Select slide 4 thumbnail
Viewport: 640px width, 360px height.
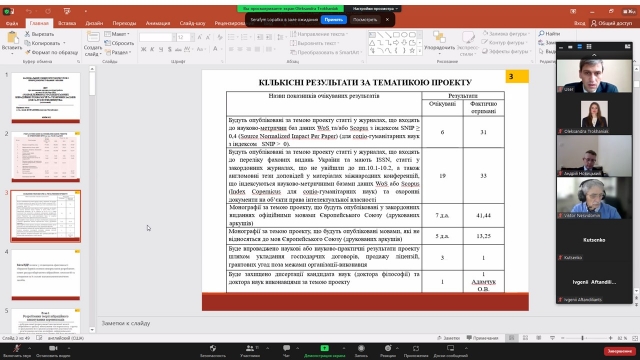point(46,275)
